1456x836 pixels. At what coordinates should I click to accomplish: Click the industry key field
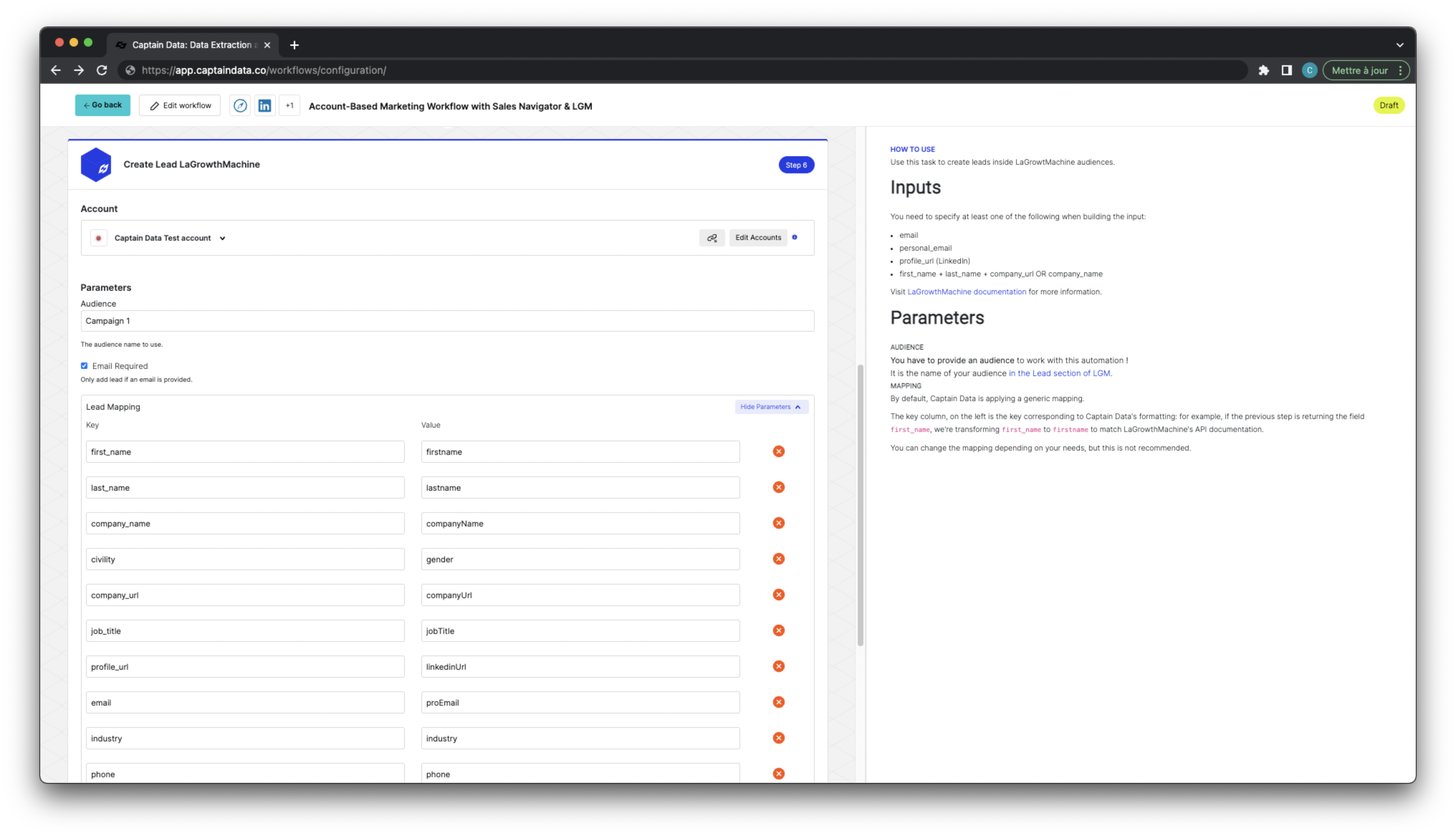click(x=245, y=738)
